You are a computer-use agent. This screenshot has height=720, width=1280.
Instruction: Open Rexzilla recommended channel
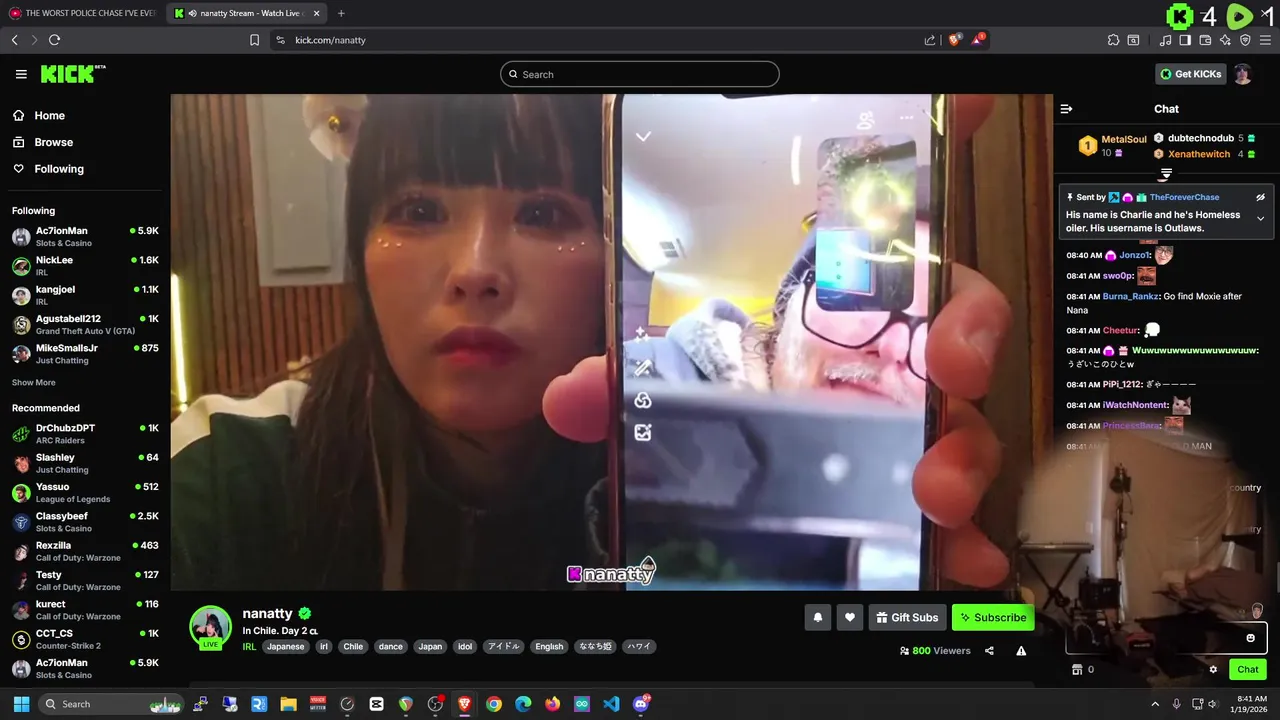85,551
